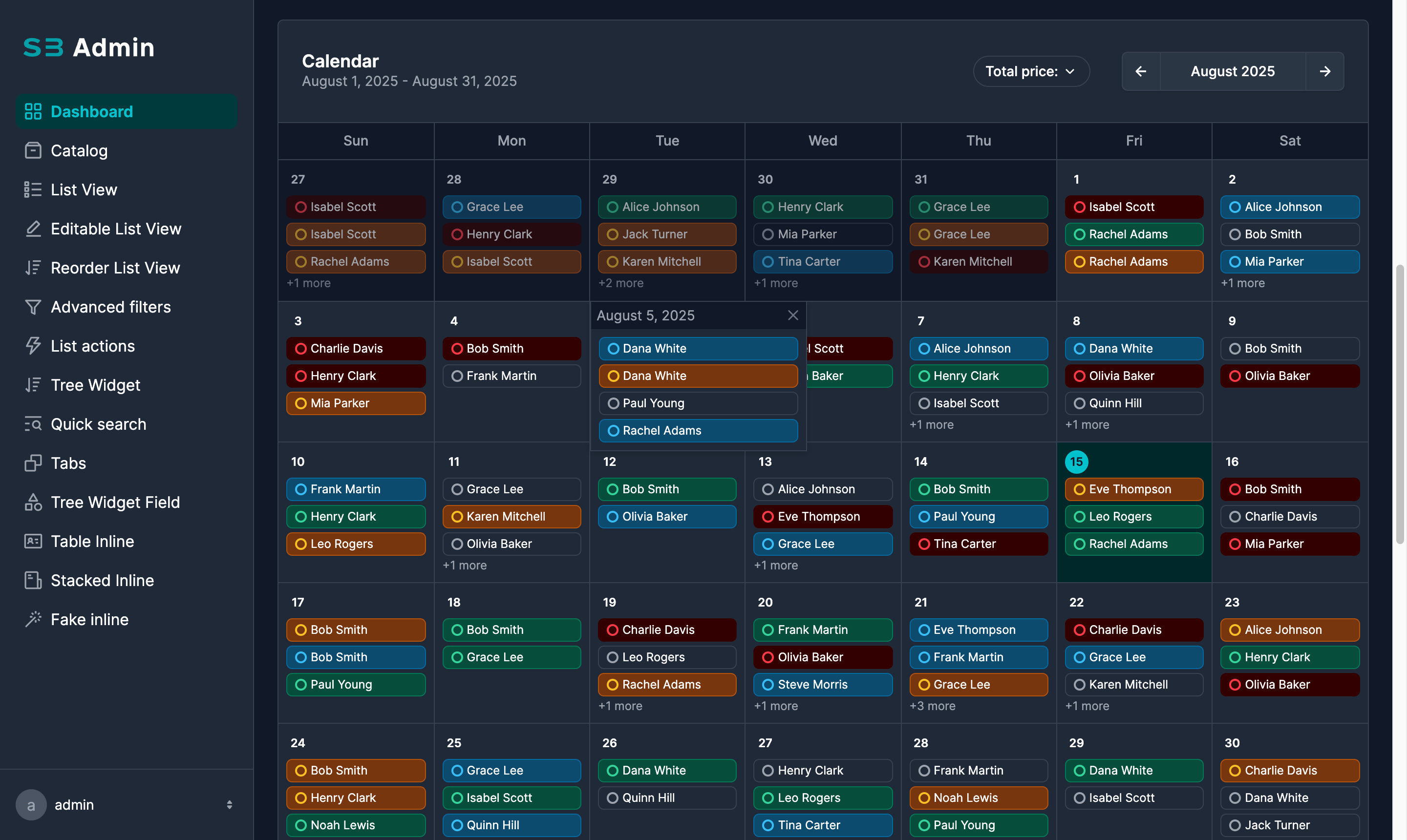
Task: Click the Quick search magnifier icon
Action: pos(33,424)
